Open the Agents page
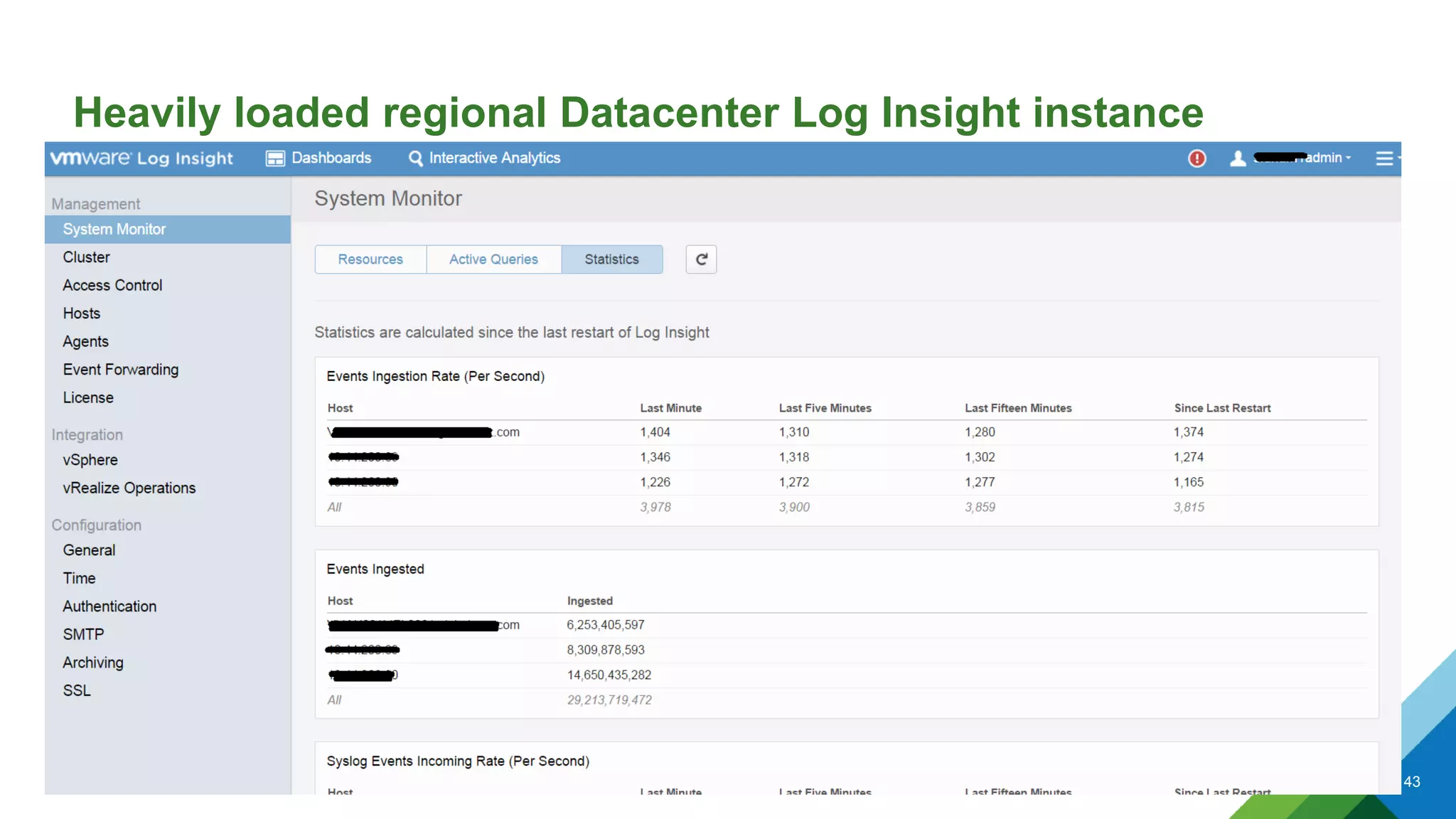1456x819 pixels. pyautogui.click(x=86, y=342)
